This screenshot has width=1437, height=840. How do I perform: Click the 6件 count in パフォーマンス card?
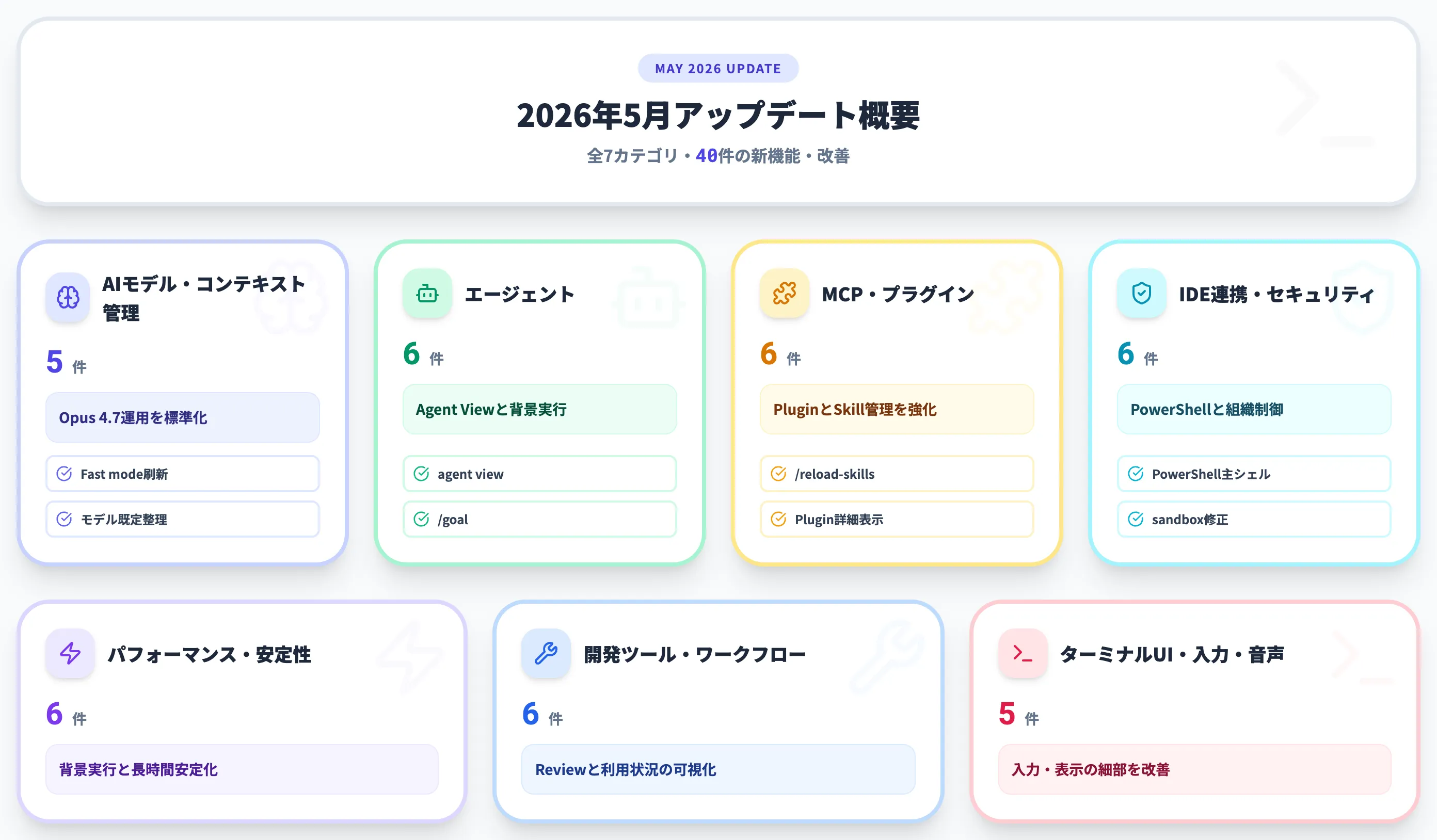67,714
